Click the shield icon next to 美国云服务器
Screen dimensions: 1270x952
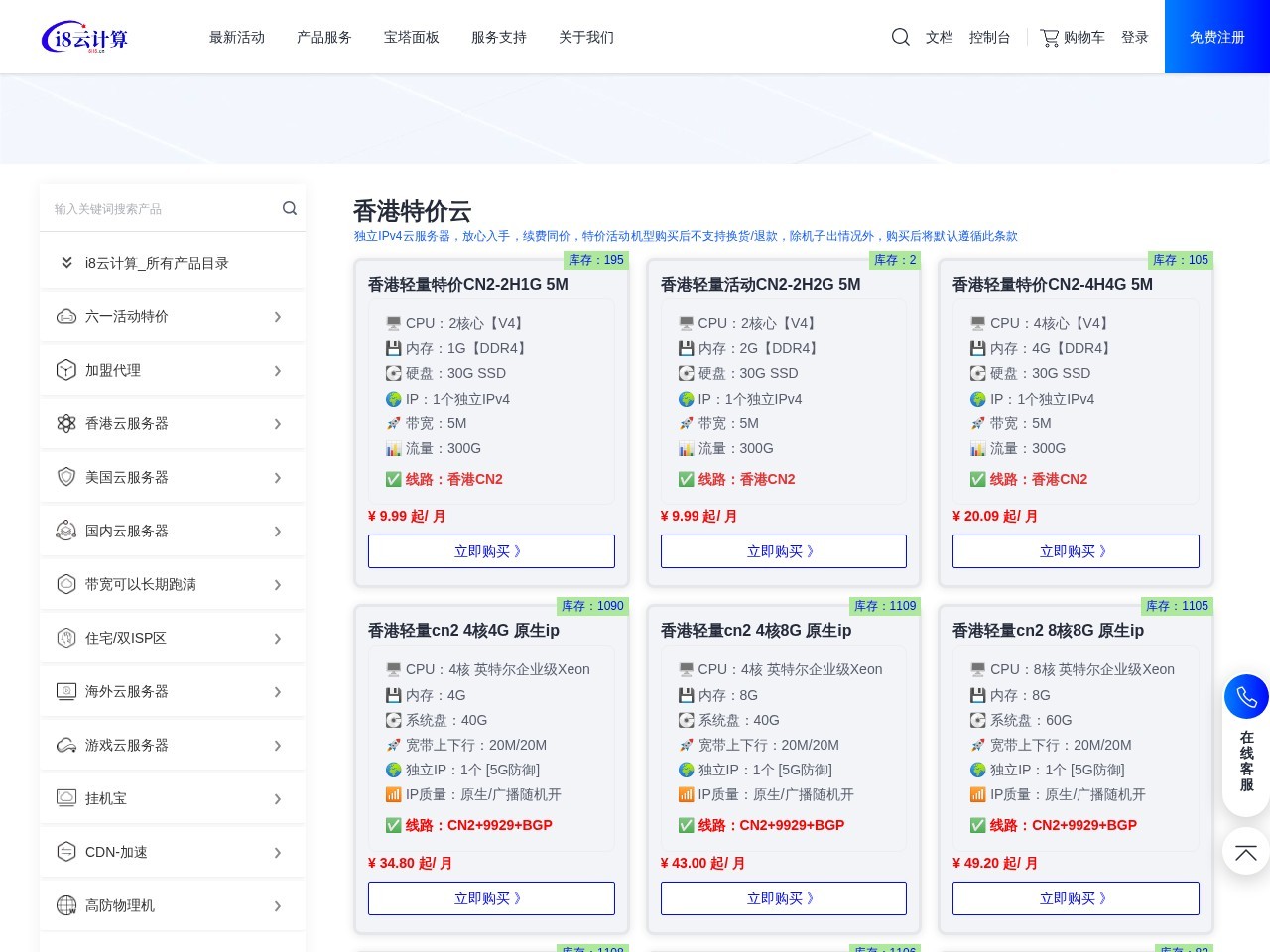pos(66,477)
